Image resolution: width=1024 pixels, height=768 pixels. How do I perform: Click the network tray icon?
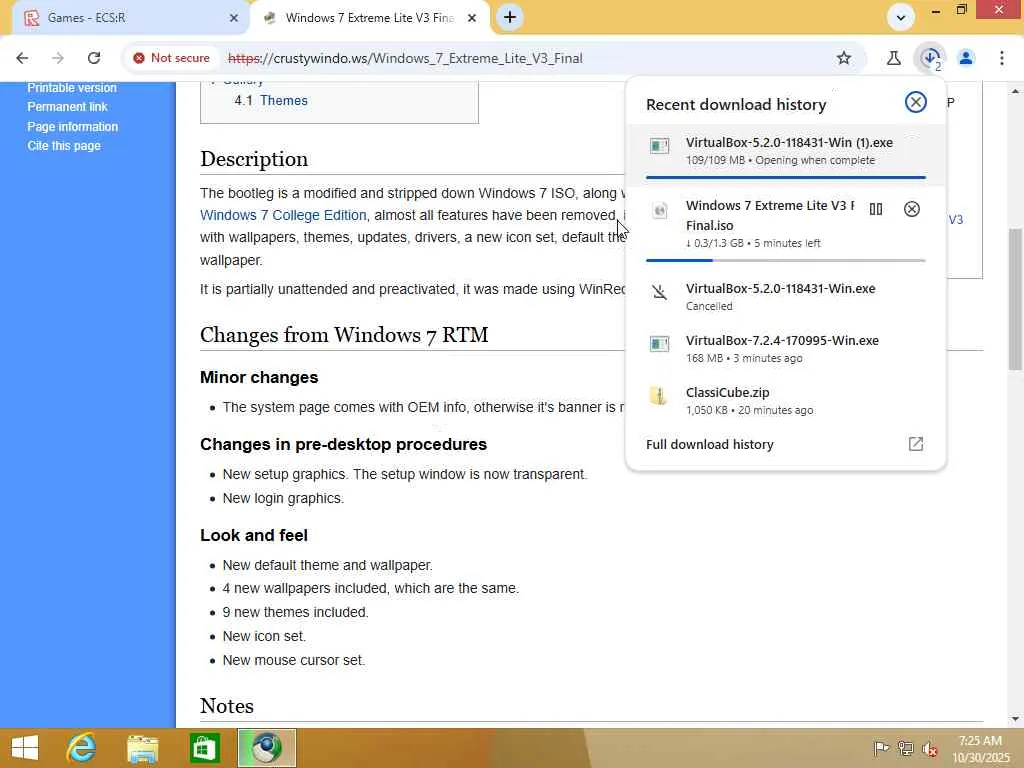905,748
